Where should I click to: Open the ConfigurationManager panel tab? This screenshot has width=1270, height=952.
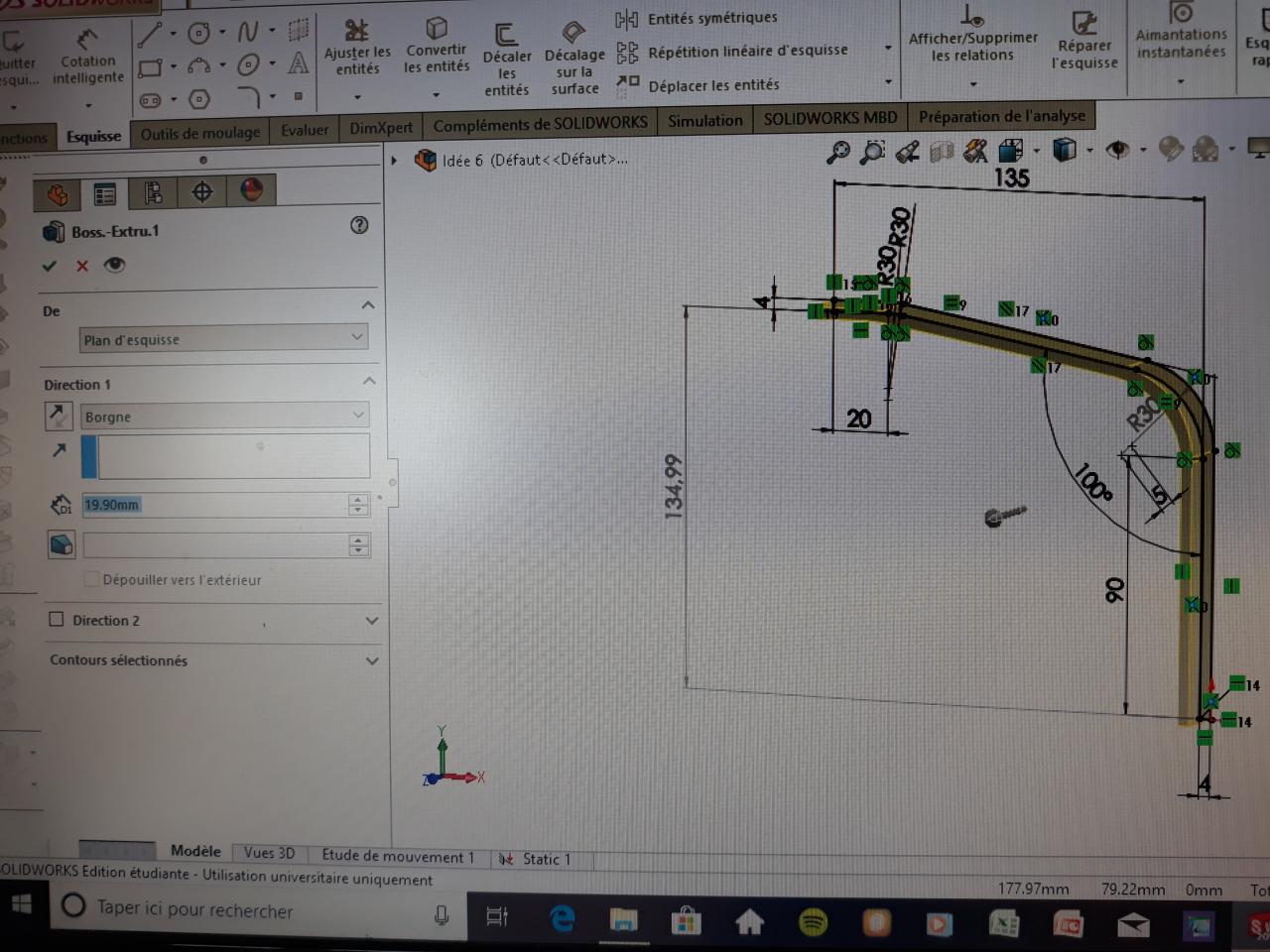click(x=153, y=192)
